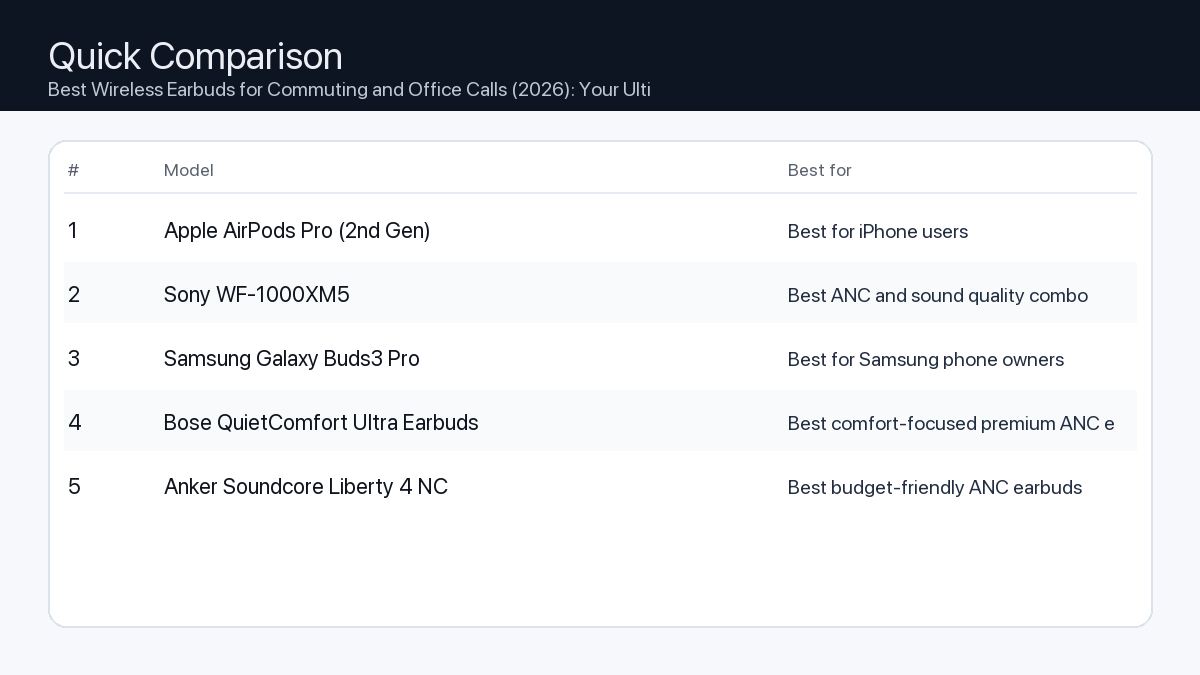This screenshot has width=1200, height=675.
Task: Select Best budget-friendly ANC earbuds cell
Action: 934,488
